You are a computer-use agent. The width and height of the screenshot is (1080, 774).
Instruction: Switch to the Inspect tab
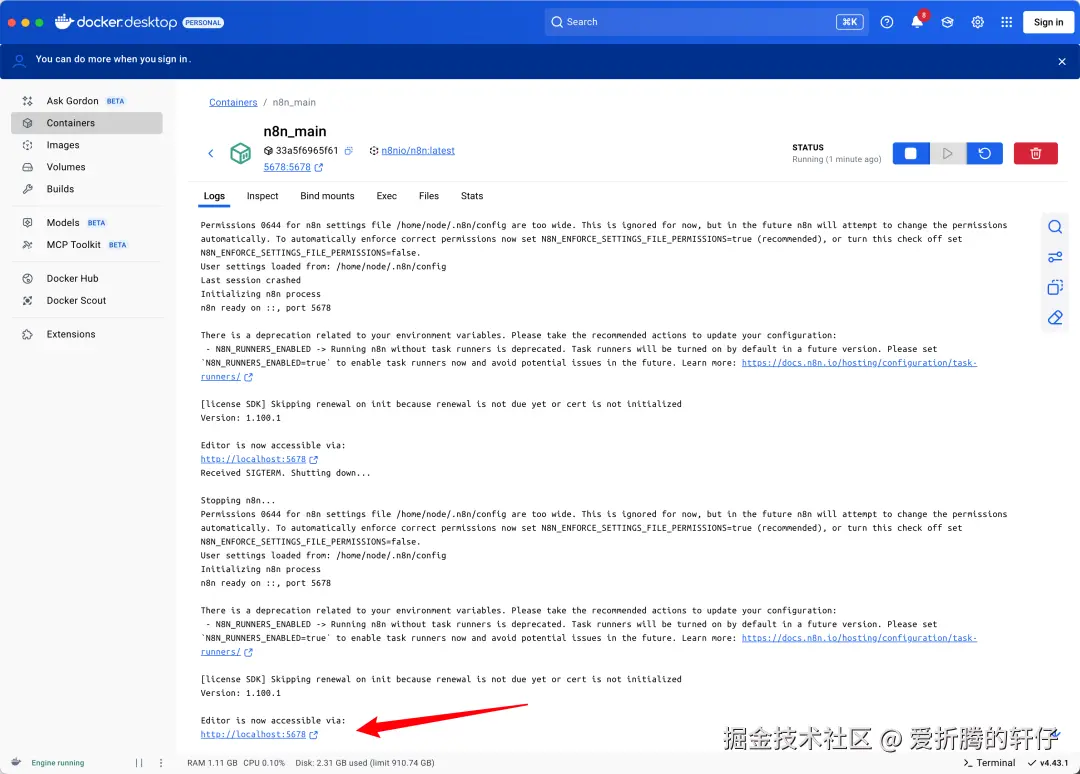tap(262, 196)
